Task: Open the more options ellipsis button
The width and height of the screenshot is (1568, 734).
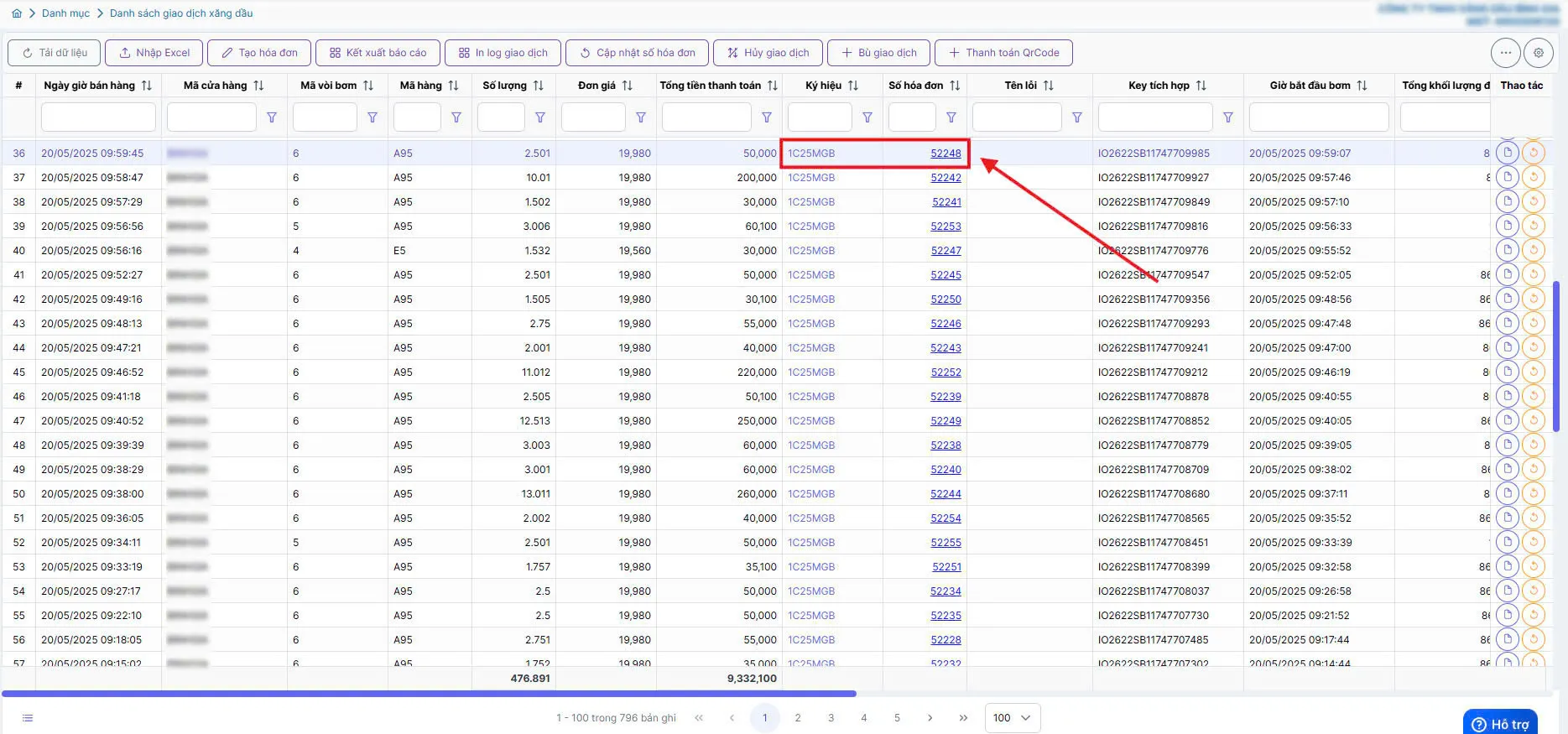Action: (1506, 53)
